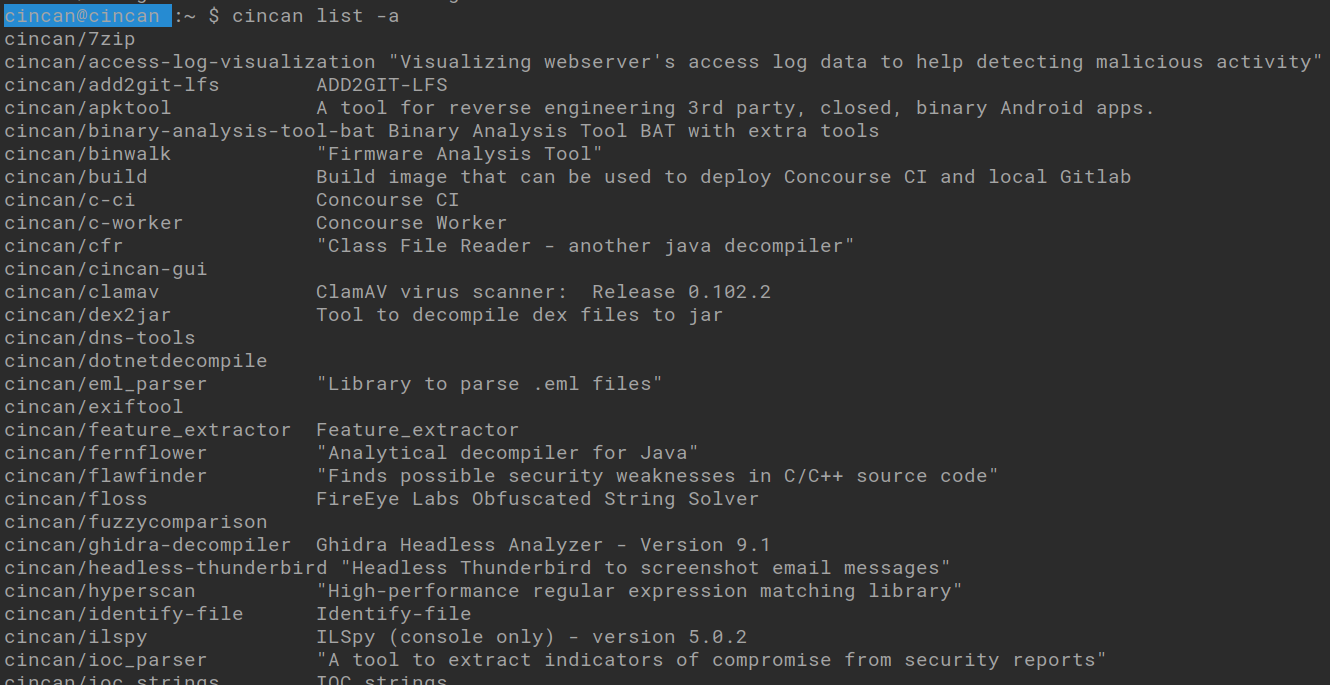Click FireEye Labs Obfuscated String Solver text
Viewport: 1330px width, 685px height.
coord(538,499)
